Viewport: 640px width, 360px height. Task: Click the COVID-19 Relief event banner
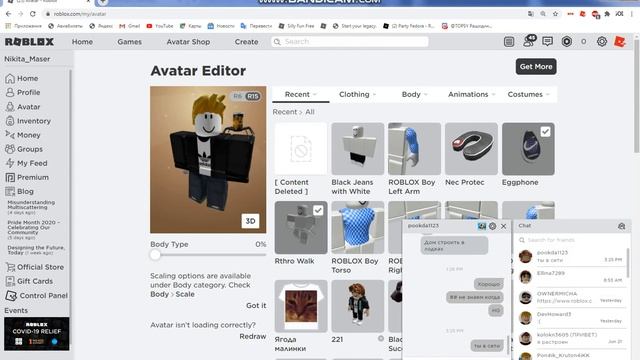coord(37,334)
